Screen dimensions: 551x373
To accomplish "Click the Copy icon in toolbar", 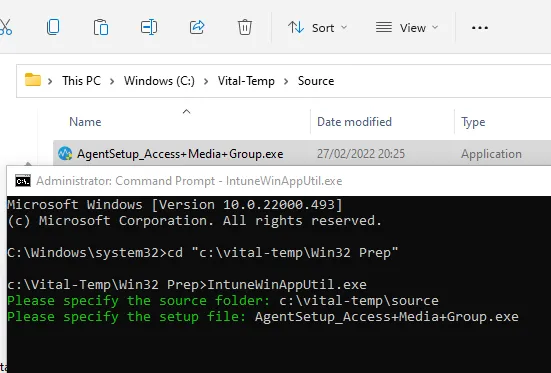I will click(53, 27).
